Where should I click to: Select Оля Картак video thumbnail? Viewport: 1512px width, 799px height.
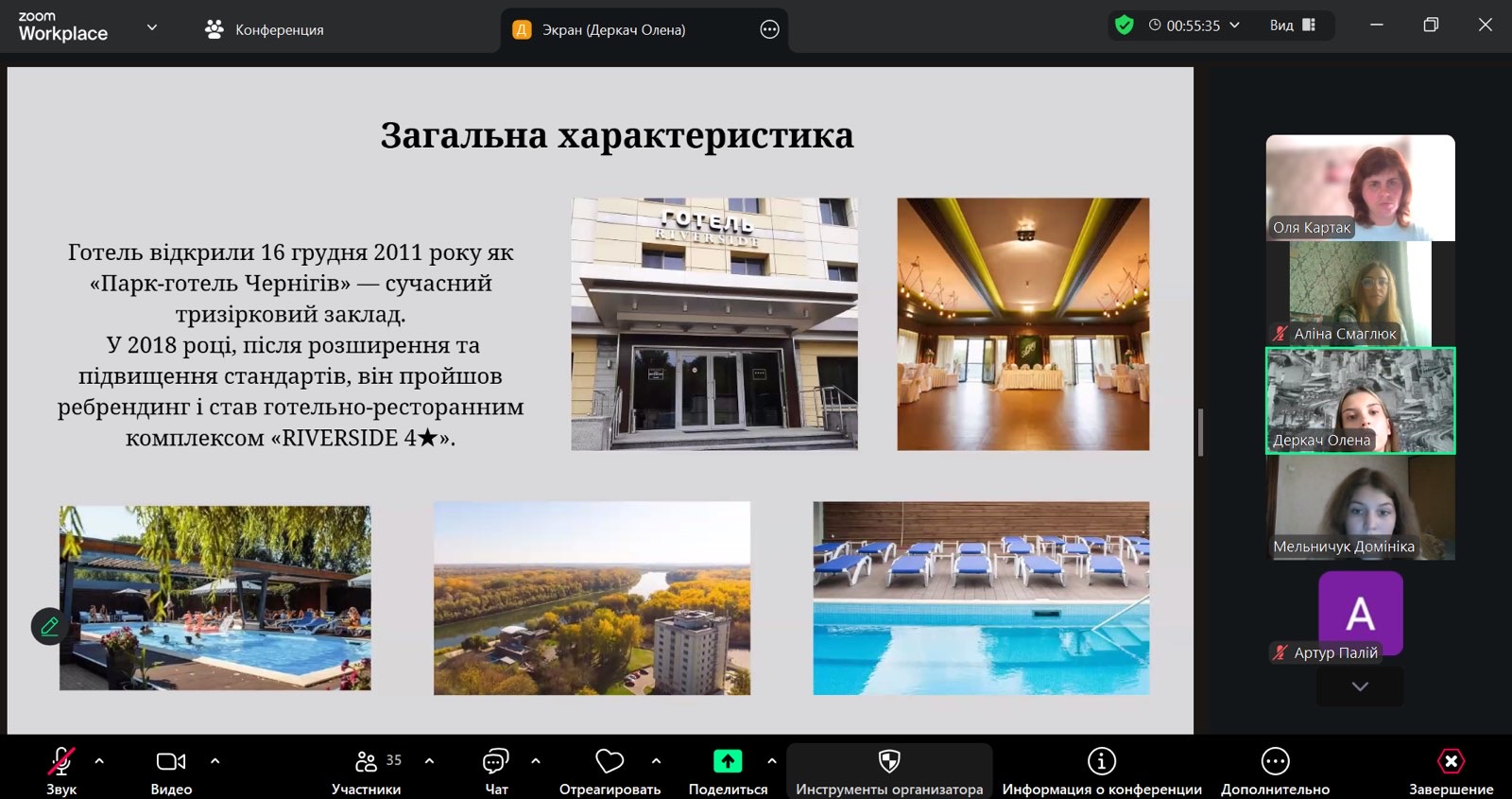[x=1360, y=187]
